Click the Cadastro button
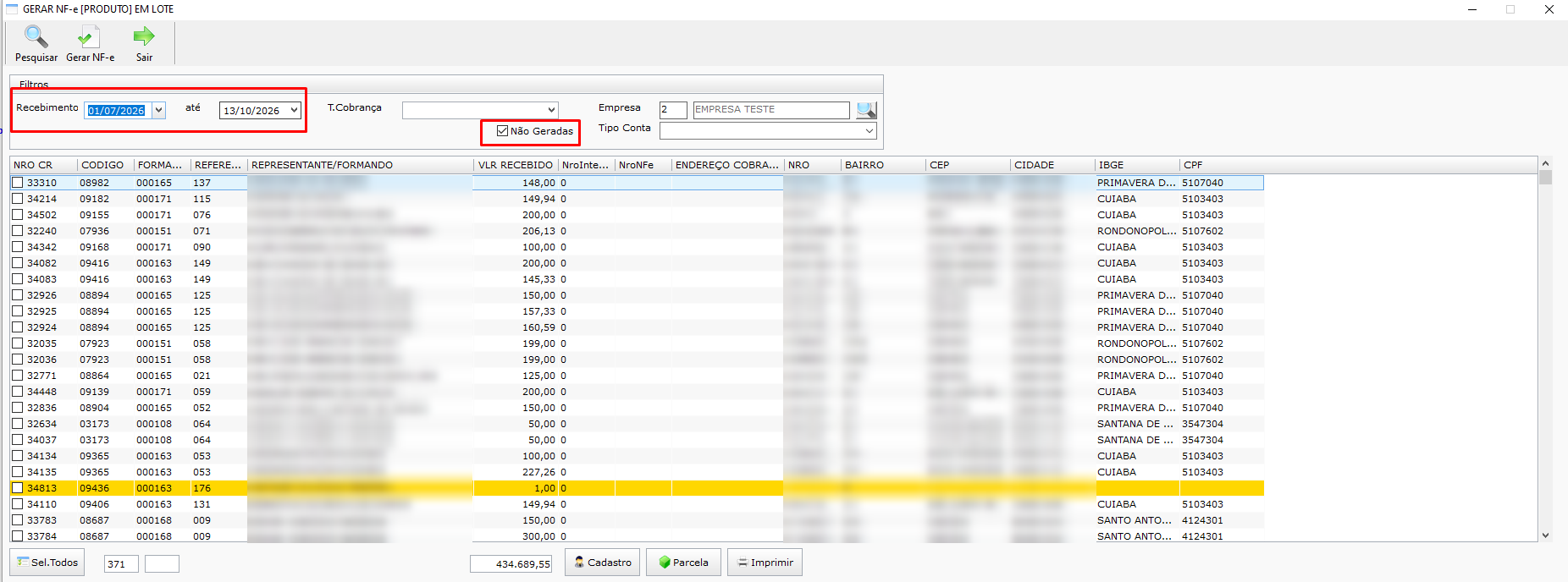This screenshot has height=582, width=1568. click(602, 563)
